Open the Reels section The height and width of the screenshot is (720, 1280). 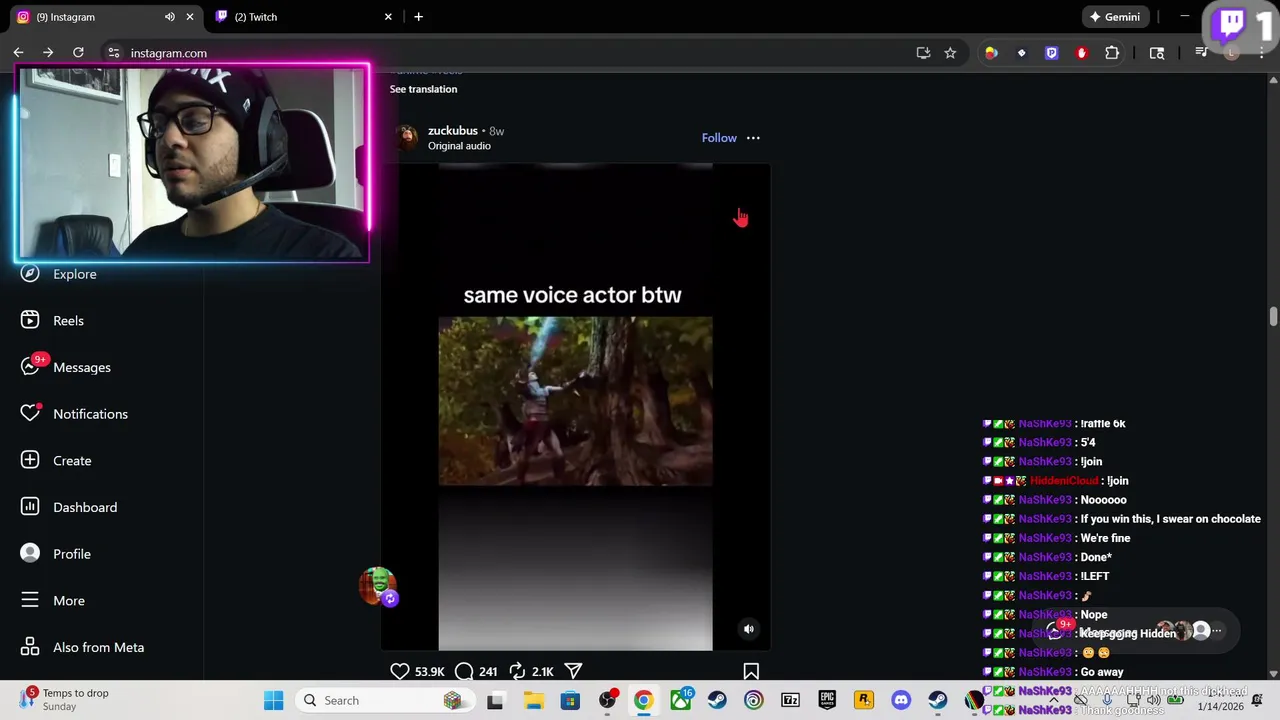coord(54,321)
